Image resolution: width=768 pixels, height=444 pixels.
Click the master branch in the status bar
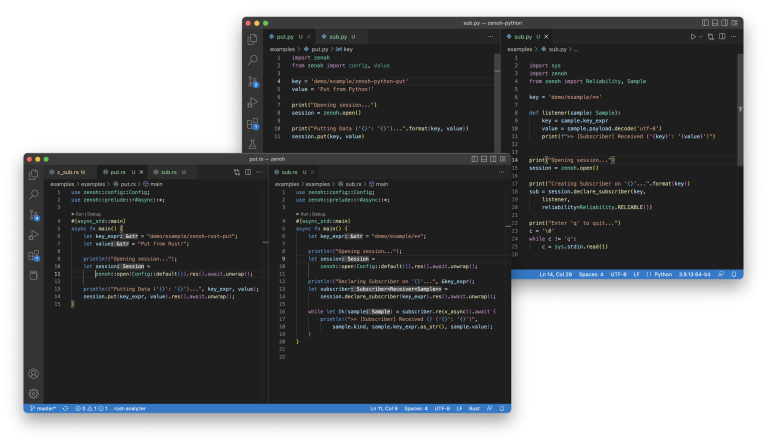[x=43, y=408]
